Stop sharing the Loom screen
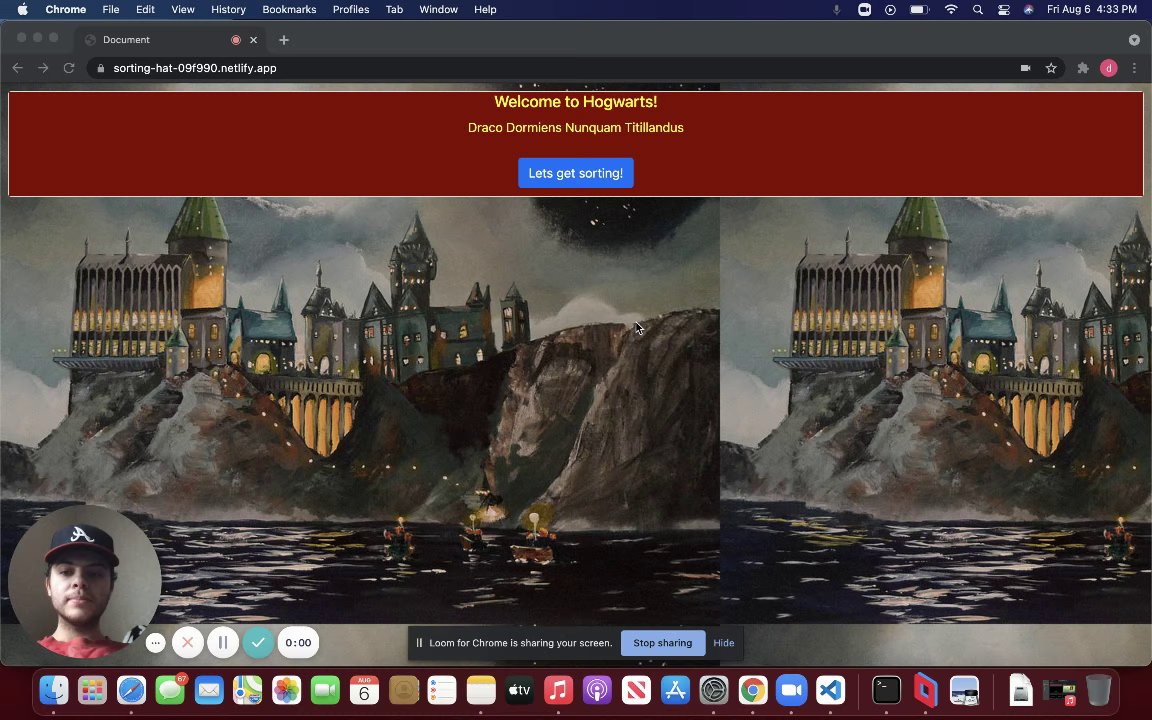This screenshot has width=1152, height=720. (663, 643)
